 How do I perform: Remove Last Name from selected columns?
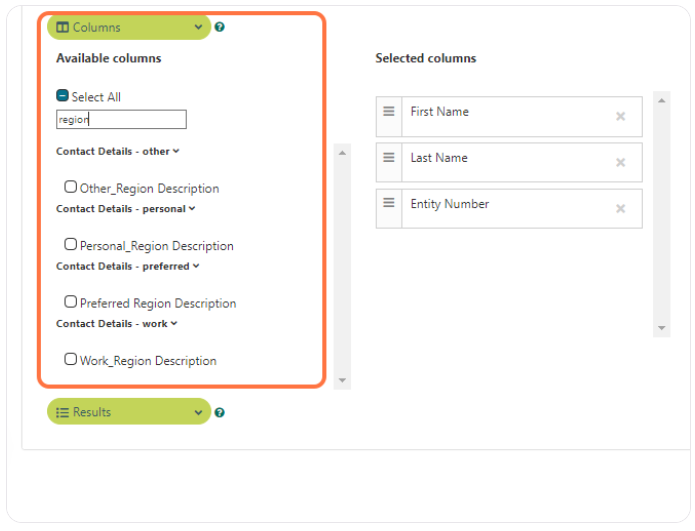tap(621, 162)
